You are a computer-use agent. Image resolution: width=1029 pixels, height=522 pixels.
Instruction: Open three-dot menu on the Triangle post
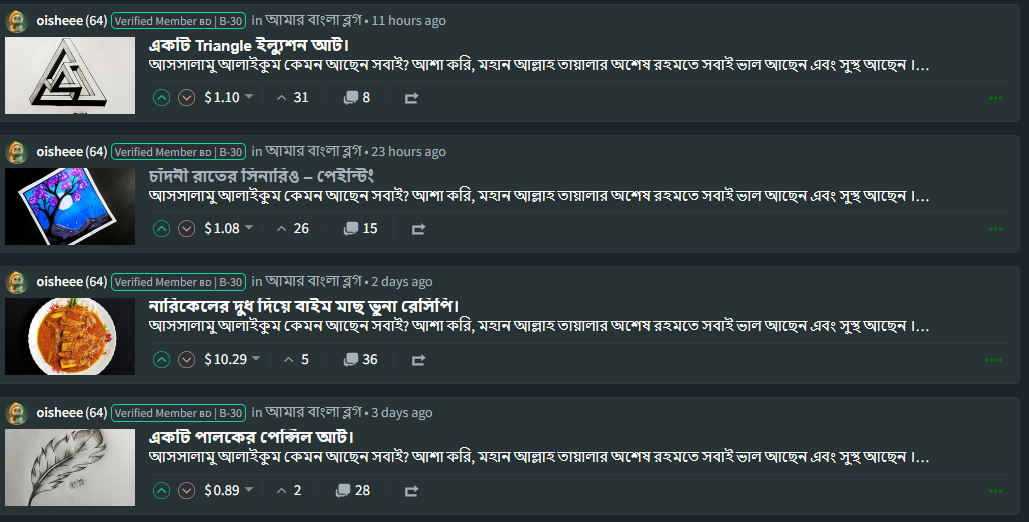[995, 98]
